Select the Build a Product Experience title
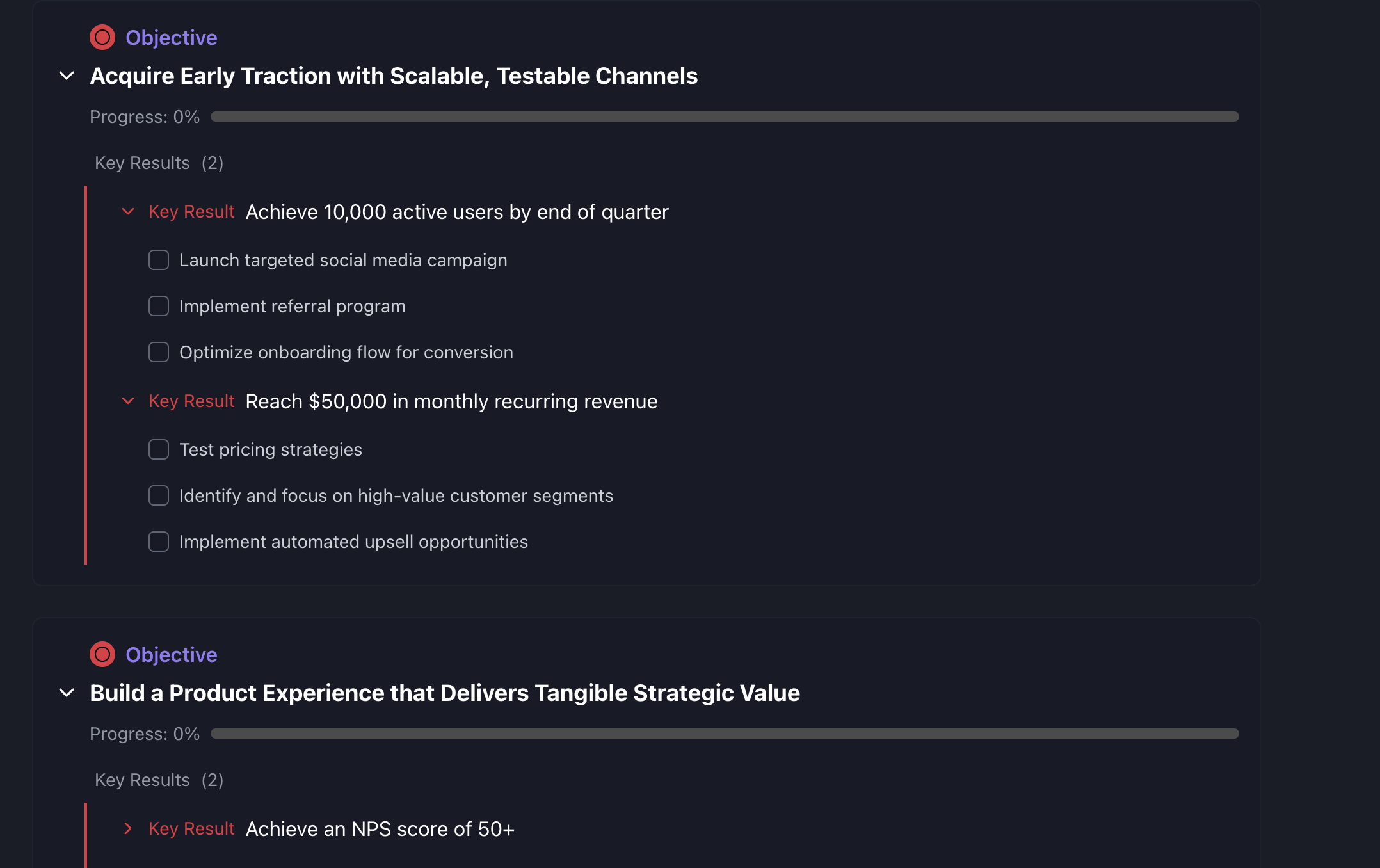The image size is (1380, 868). tap(445, 693)
